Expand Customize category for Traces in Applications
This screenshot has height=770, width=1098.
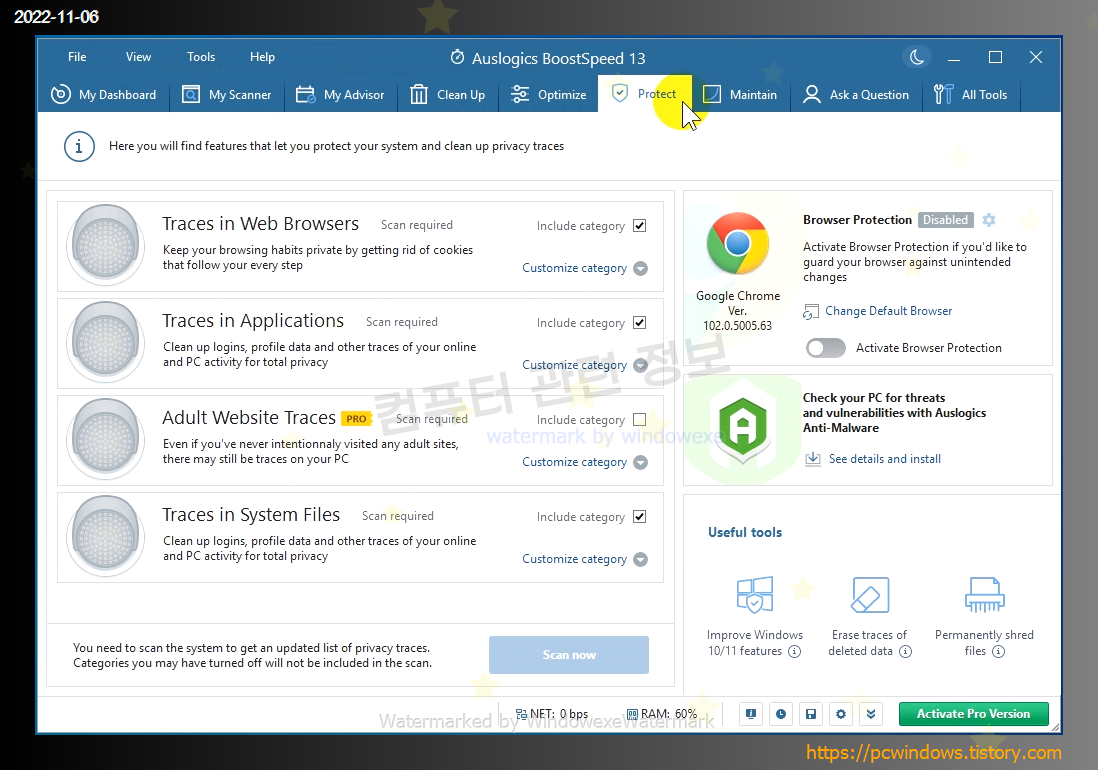coord(585,365)
